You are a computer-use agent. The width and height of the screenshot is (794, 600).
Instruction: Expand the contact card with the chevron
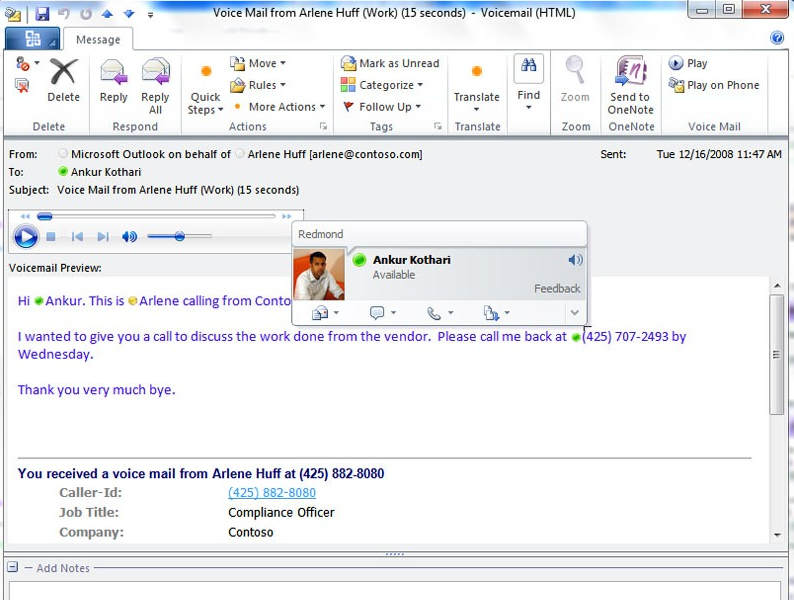point(574,312)
